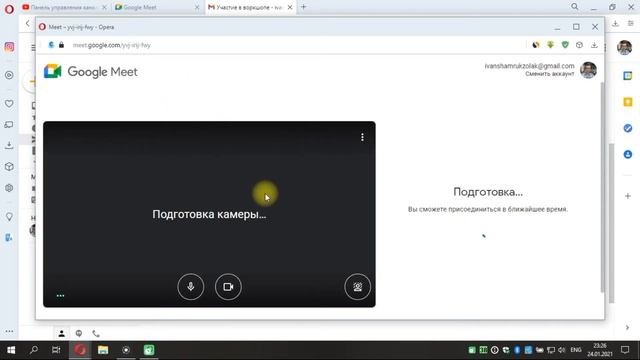Open the three-dot options on video preview

pyautogui.click(x=362, y=137)
